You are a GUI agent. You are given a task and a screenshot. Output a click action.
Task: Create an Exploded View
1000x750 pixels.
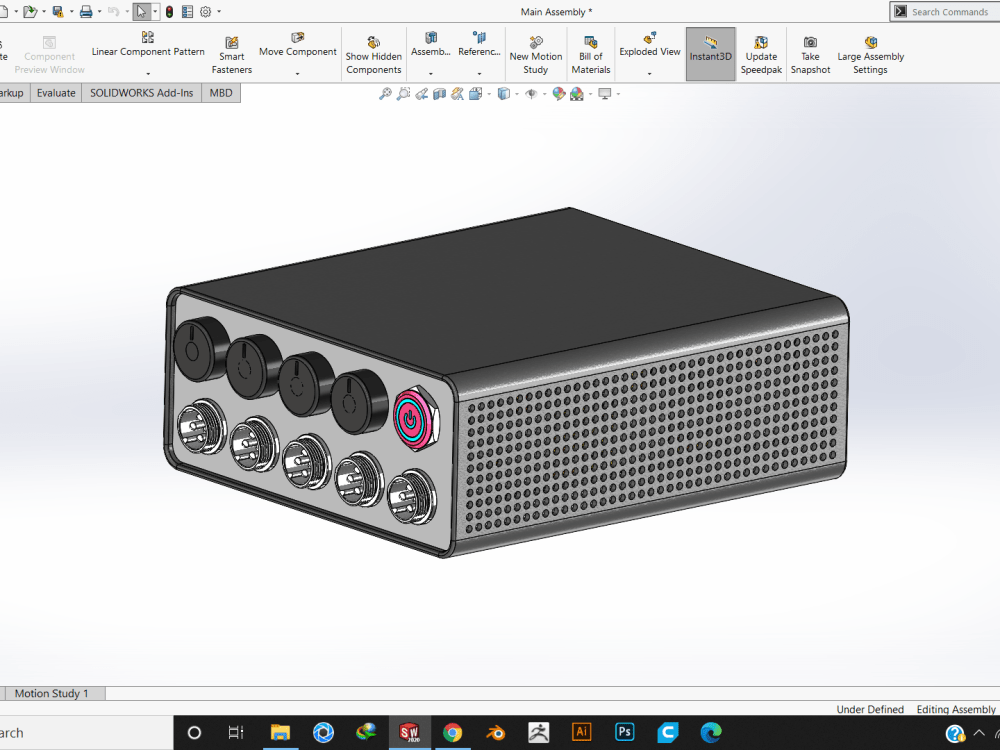click(649, 45)
